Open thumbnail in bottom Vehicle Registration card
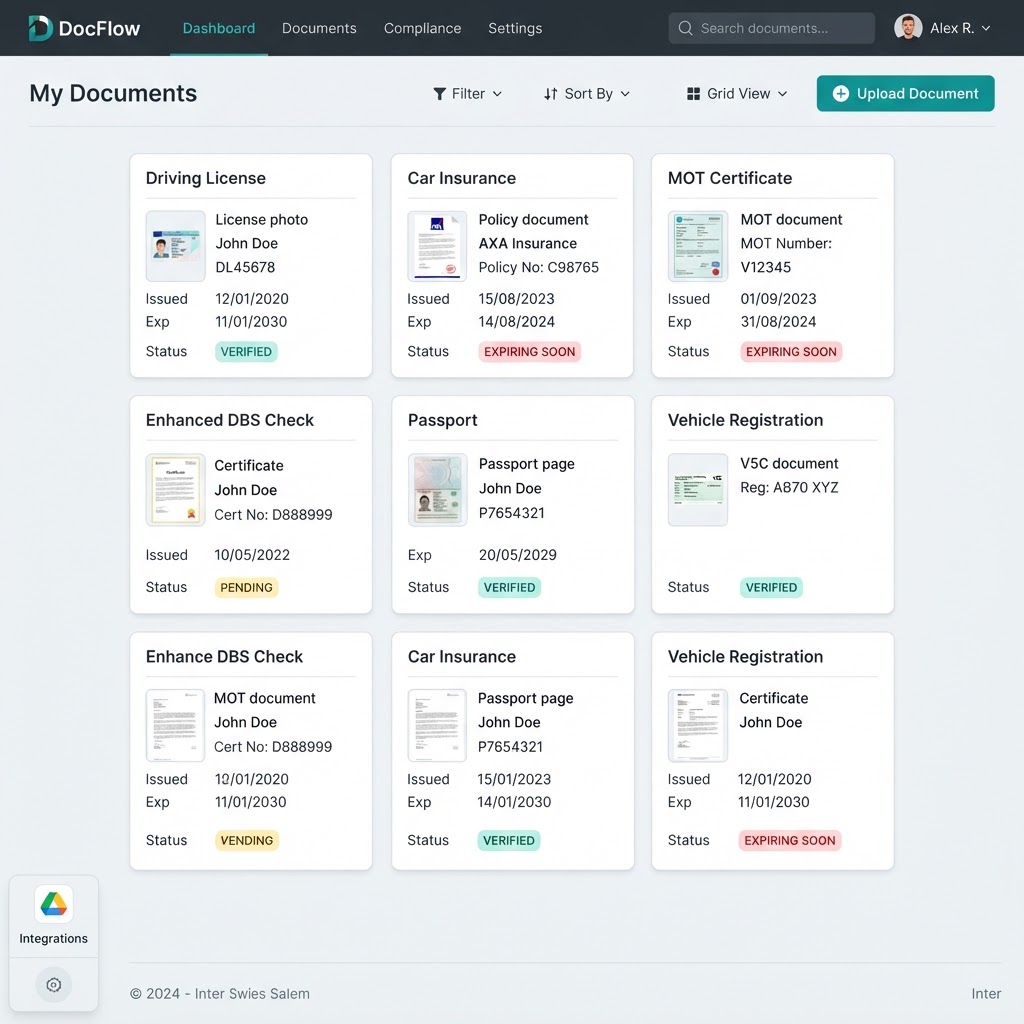The image size is (1024, 1024). (x=697, y=726)
